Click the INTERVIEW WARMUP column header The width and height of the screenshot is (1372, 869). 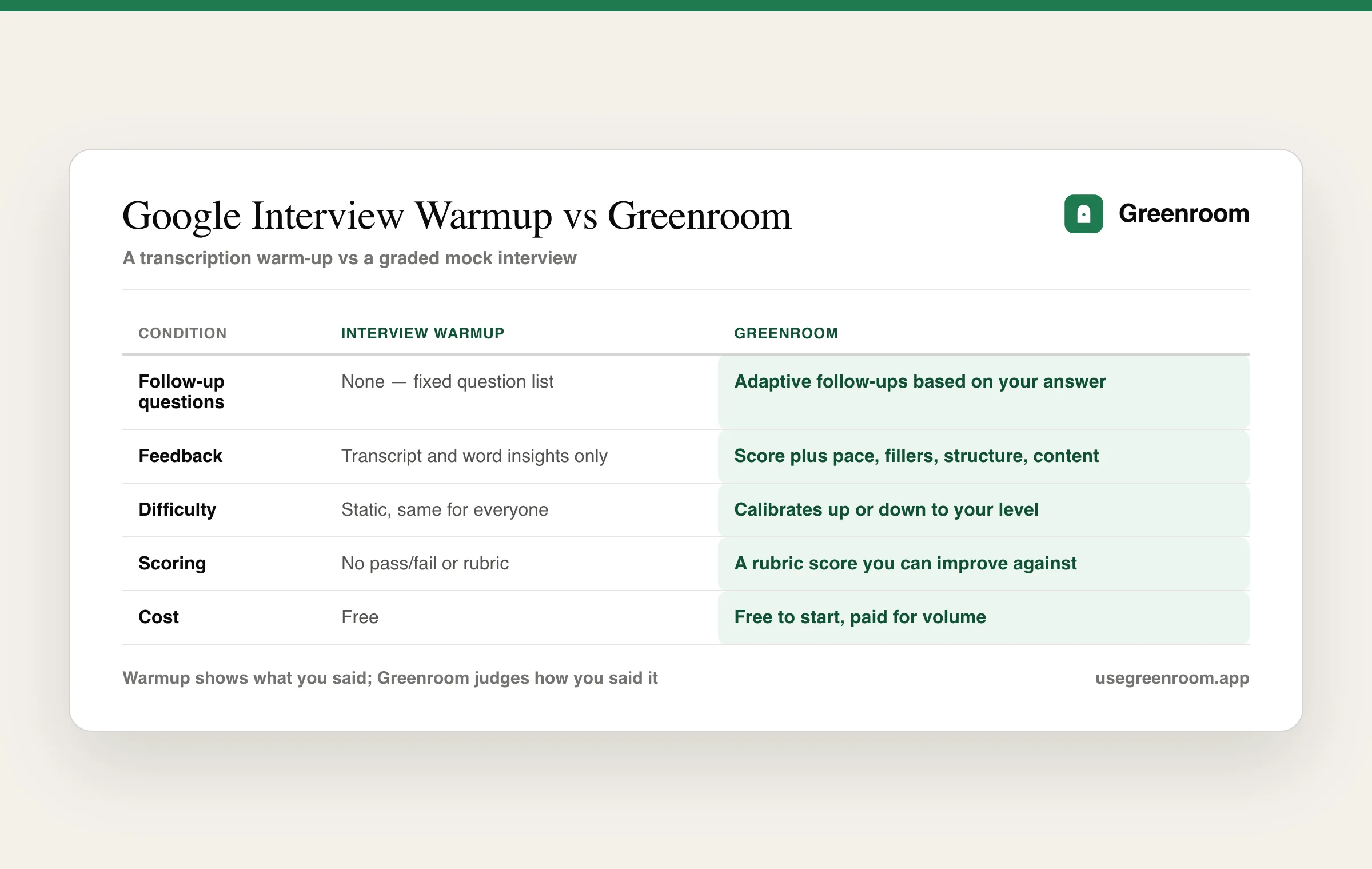[x=422, y=333]
